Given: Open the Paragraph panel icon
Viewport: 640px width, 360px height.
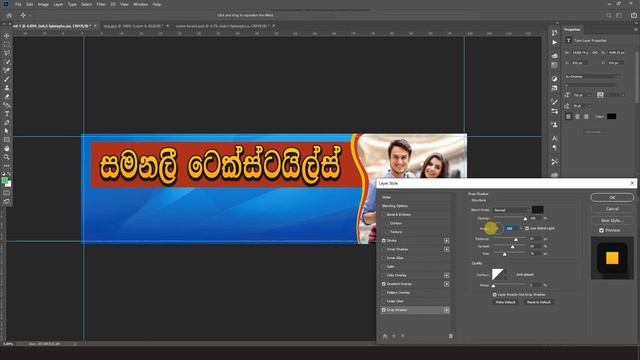Looking at the screenshot, I should tap(554, 148).
